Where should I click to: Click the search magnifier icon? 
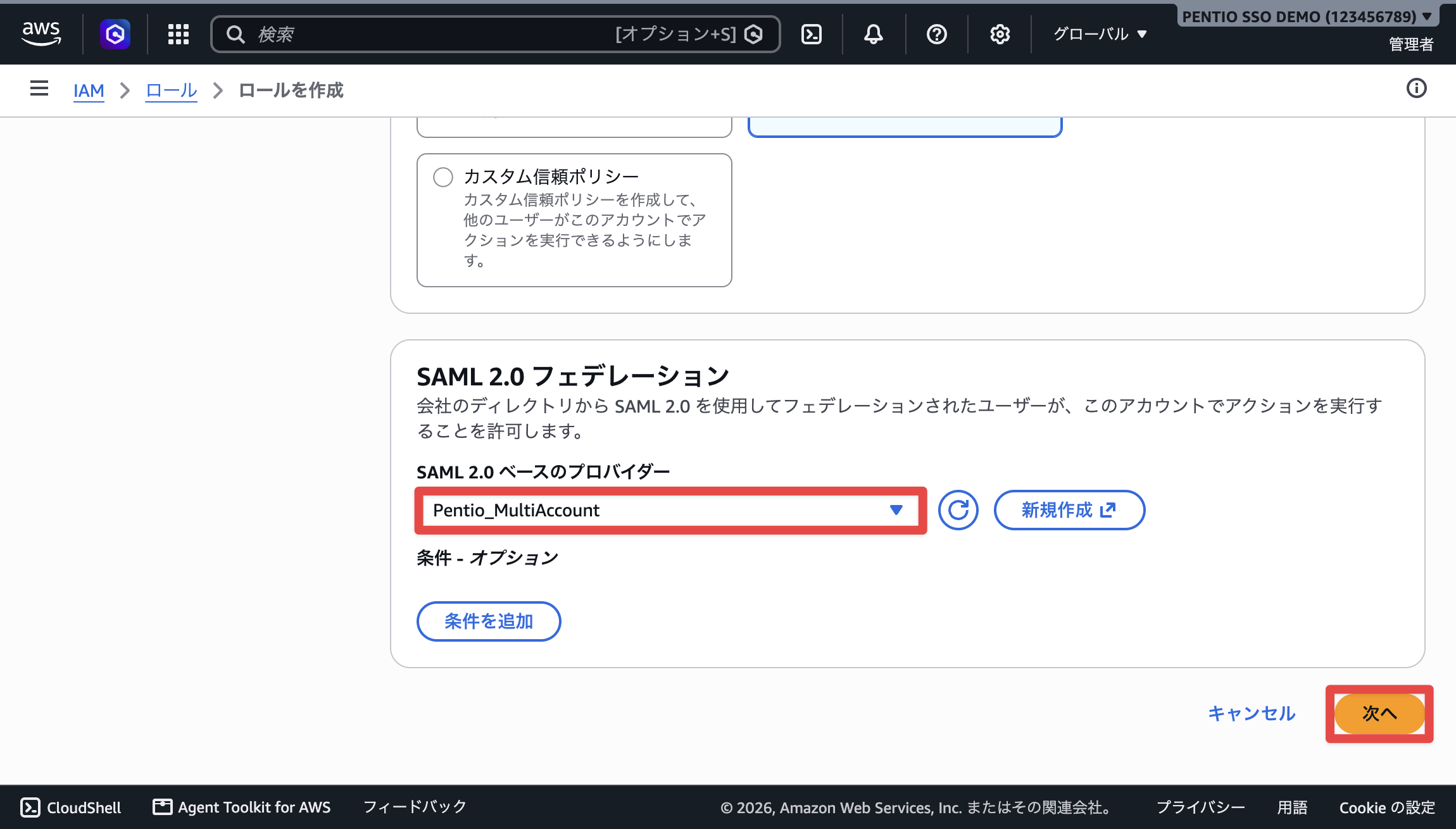click(235, 34)
